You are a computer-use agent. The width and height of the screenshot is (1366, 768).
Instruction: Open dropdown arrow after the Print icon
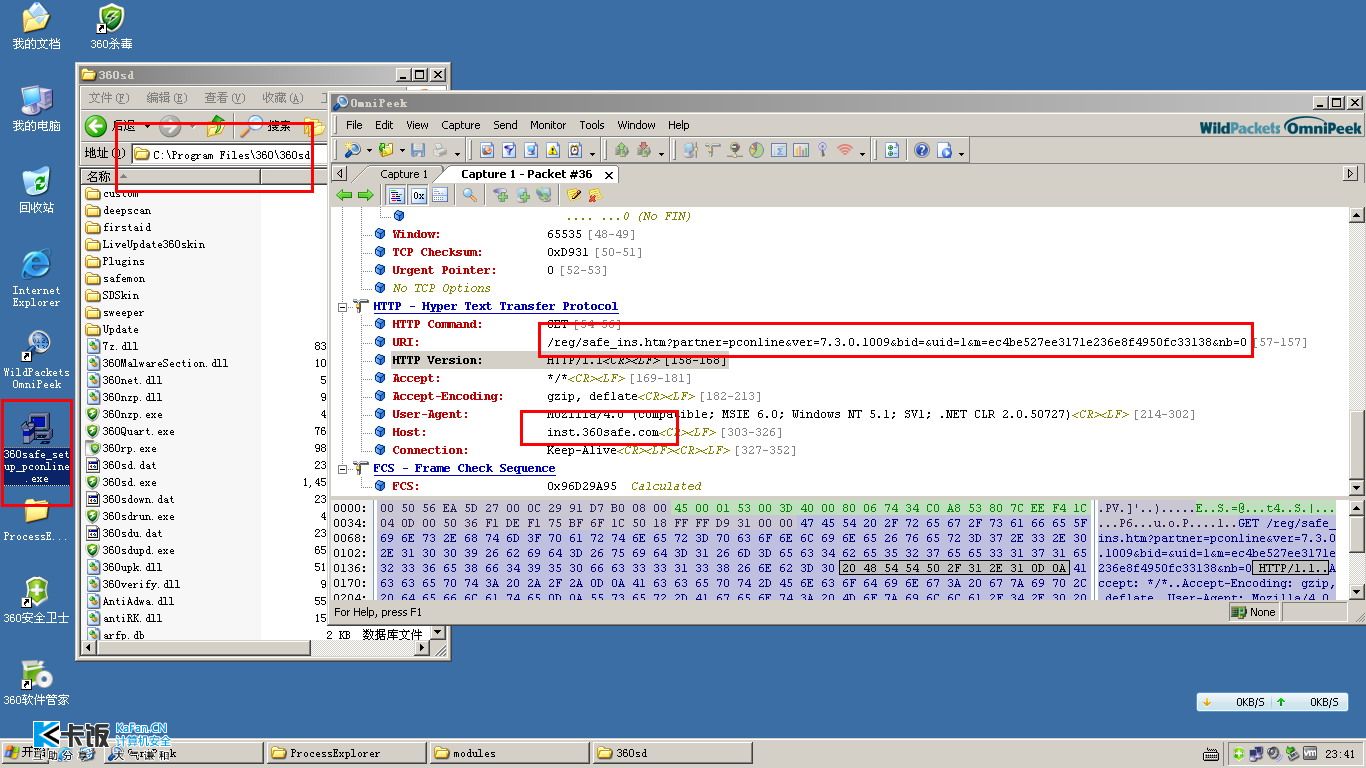[x=457, y=152]
